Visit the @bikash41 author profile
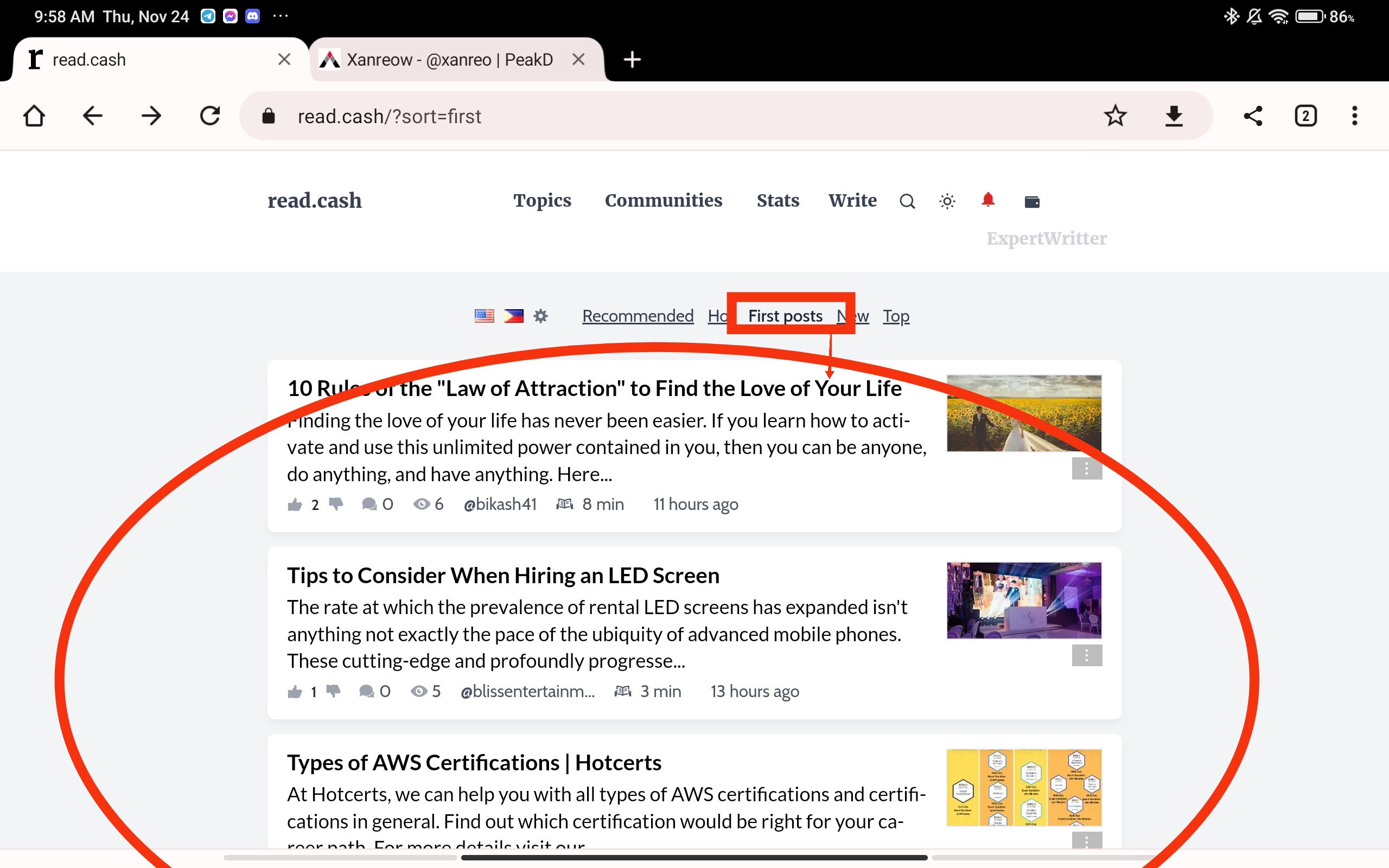 500,504
